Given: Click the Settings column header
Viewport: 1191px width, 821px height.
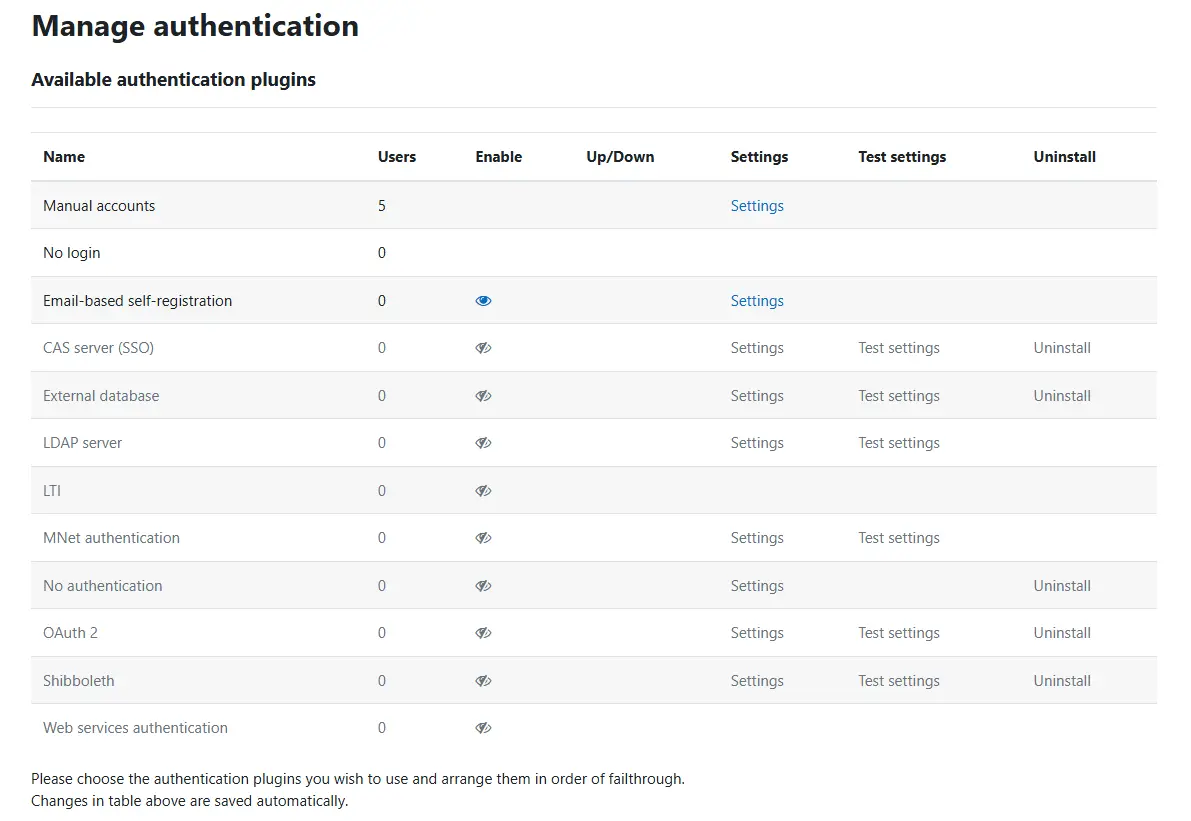Looking at the screenshot, I should click(759, 156).
